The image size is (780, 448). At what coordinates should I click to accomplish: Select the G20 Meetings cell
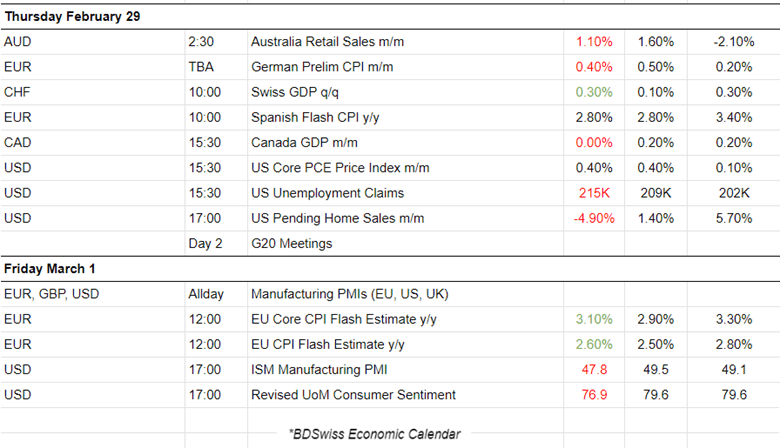pos(292,243)
